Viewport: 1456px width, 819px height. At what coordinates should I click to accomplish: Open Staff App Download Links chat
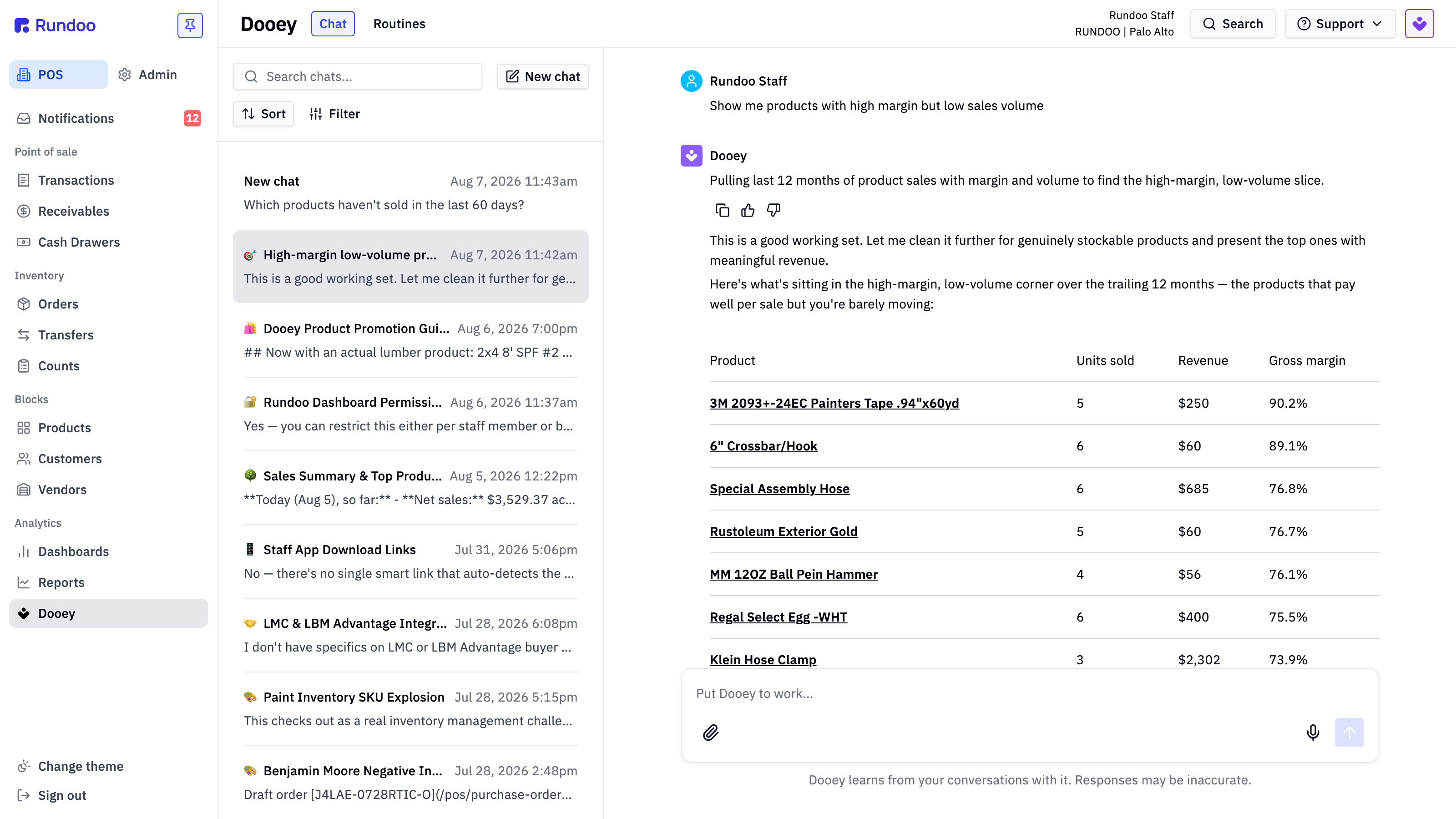coord(410,561)
